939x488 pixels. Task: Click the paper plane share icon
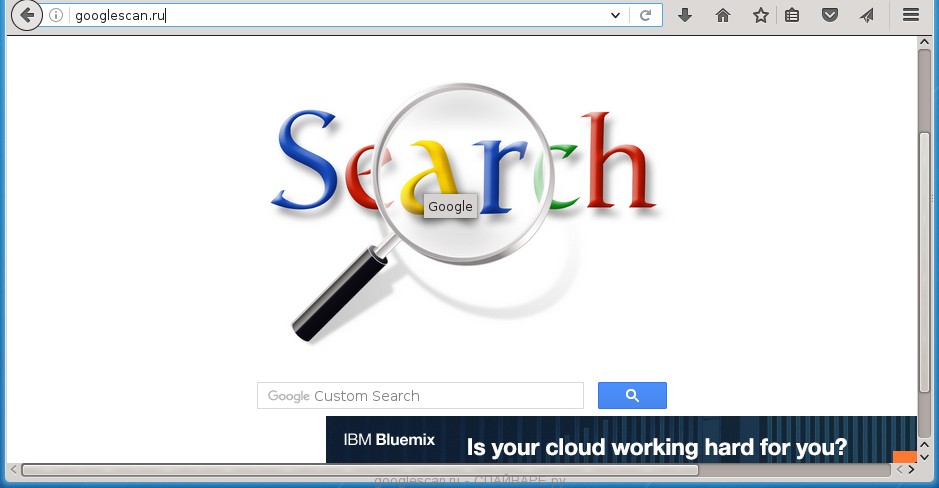(x=866, y=15)
